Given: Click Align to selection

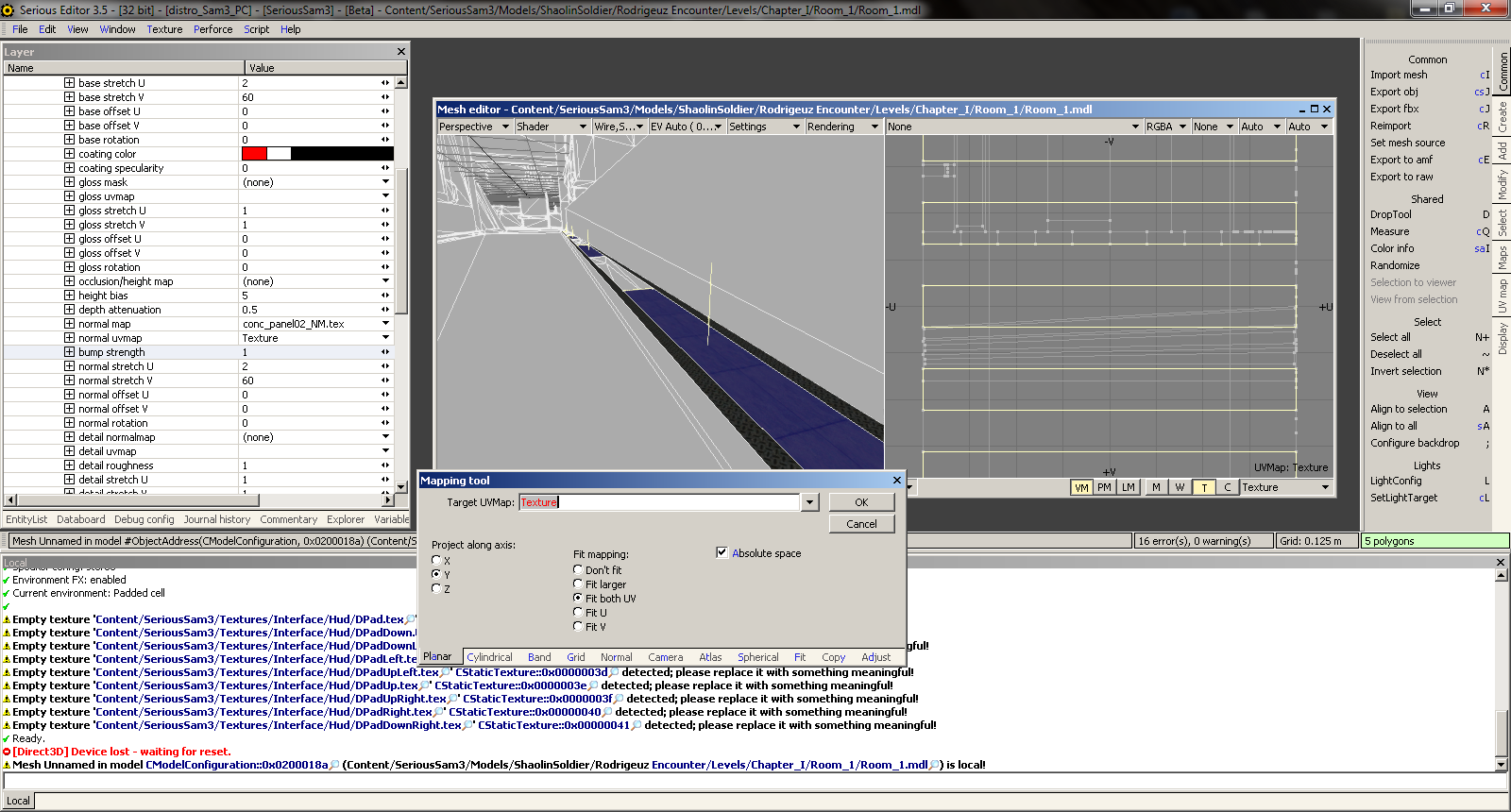Looking at the screenshot, I should (1408, 409).
